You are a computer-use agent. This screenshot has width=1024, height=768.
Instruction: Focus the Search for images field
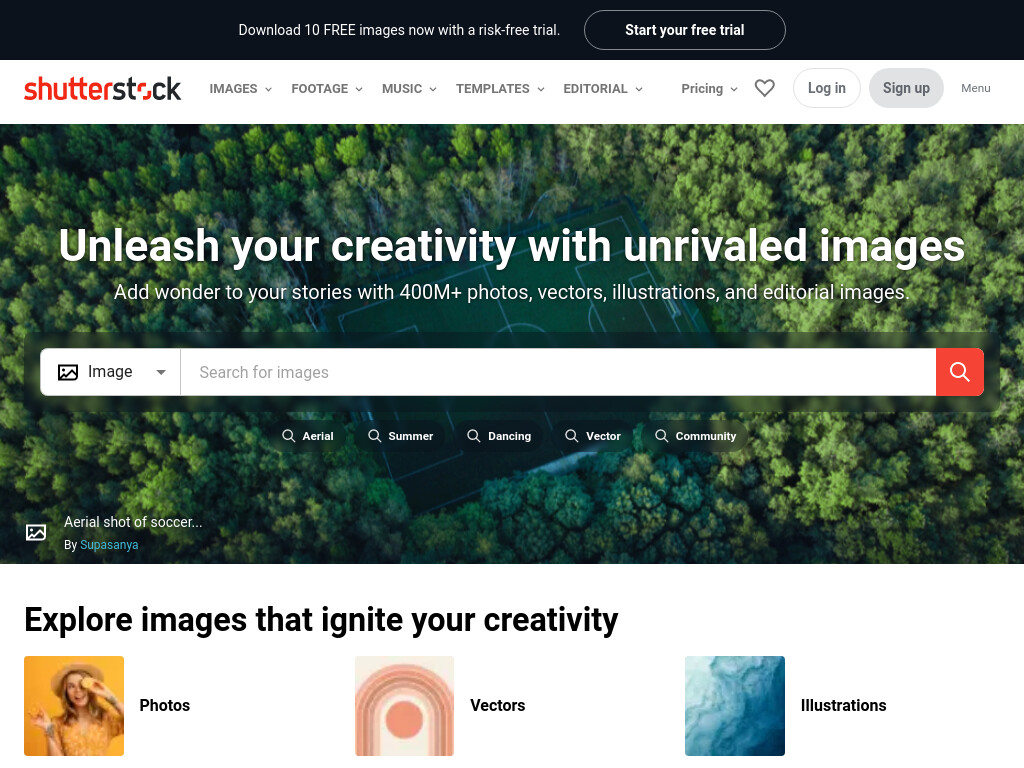(x=558, y=372)
